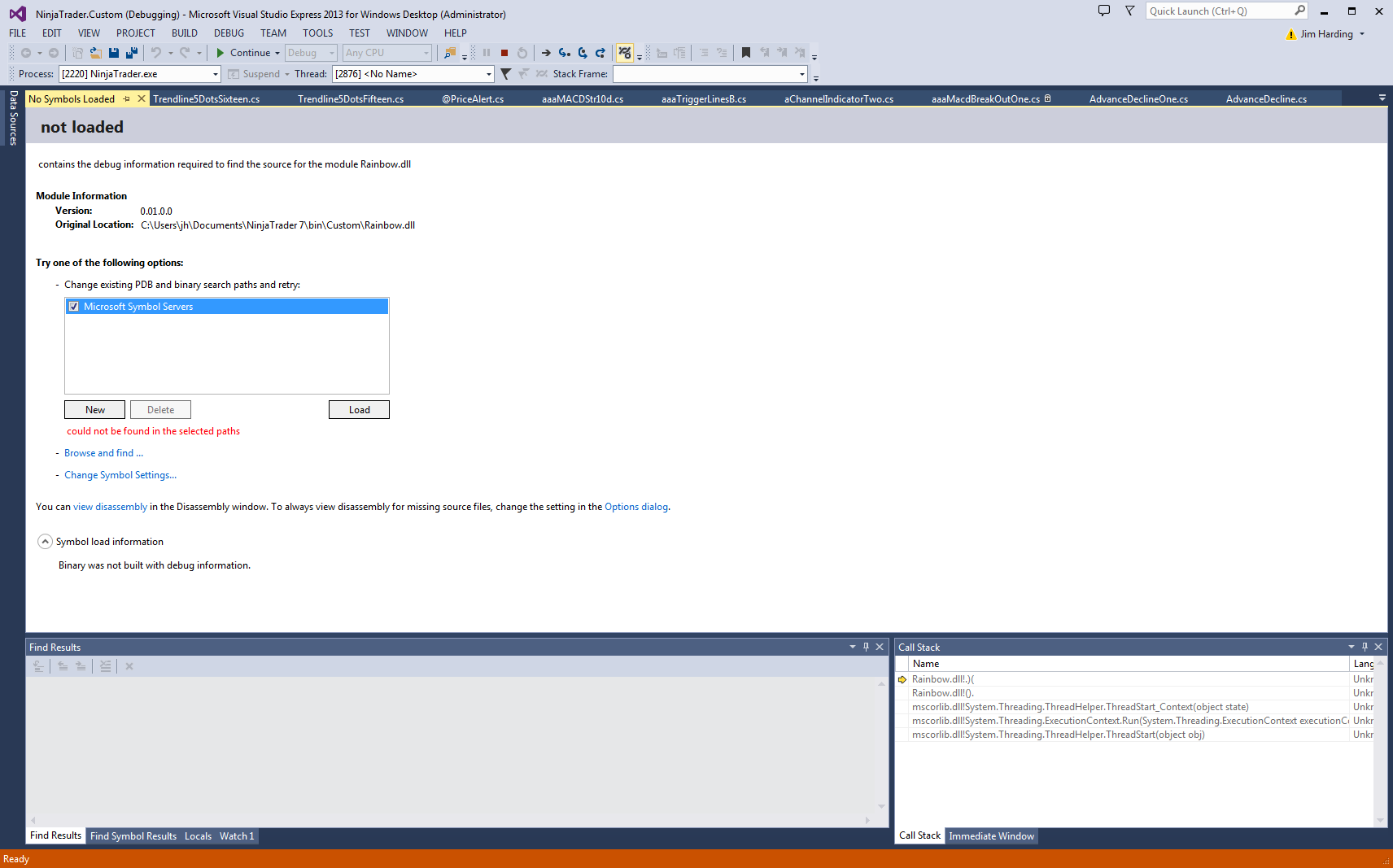Click the account warning triangle icon

(x=1291, y=34)
